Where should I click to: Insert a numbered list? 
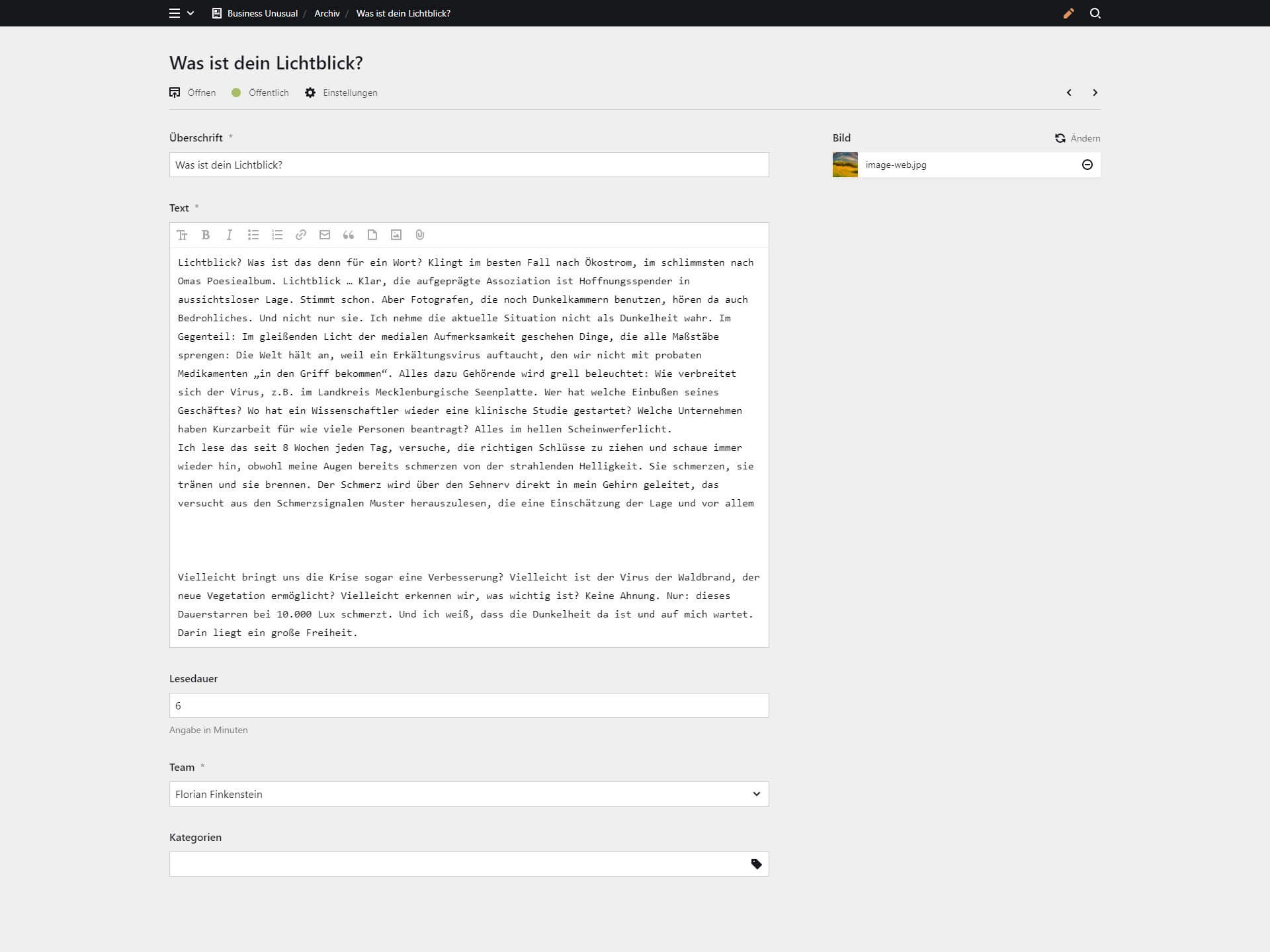click(277, 235)
